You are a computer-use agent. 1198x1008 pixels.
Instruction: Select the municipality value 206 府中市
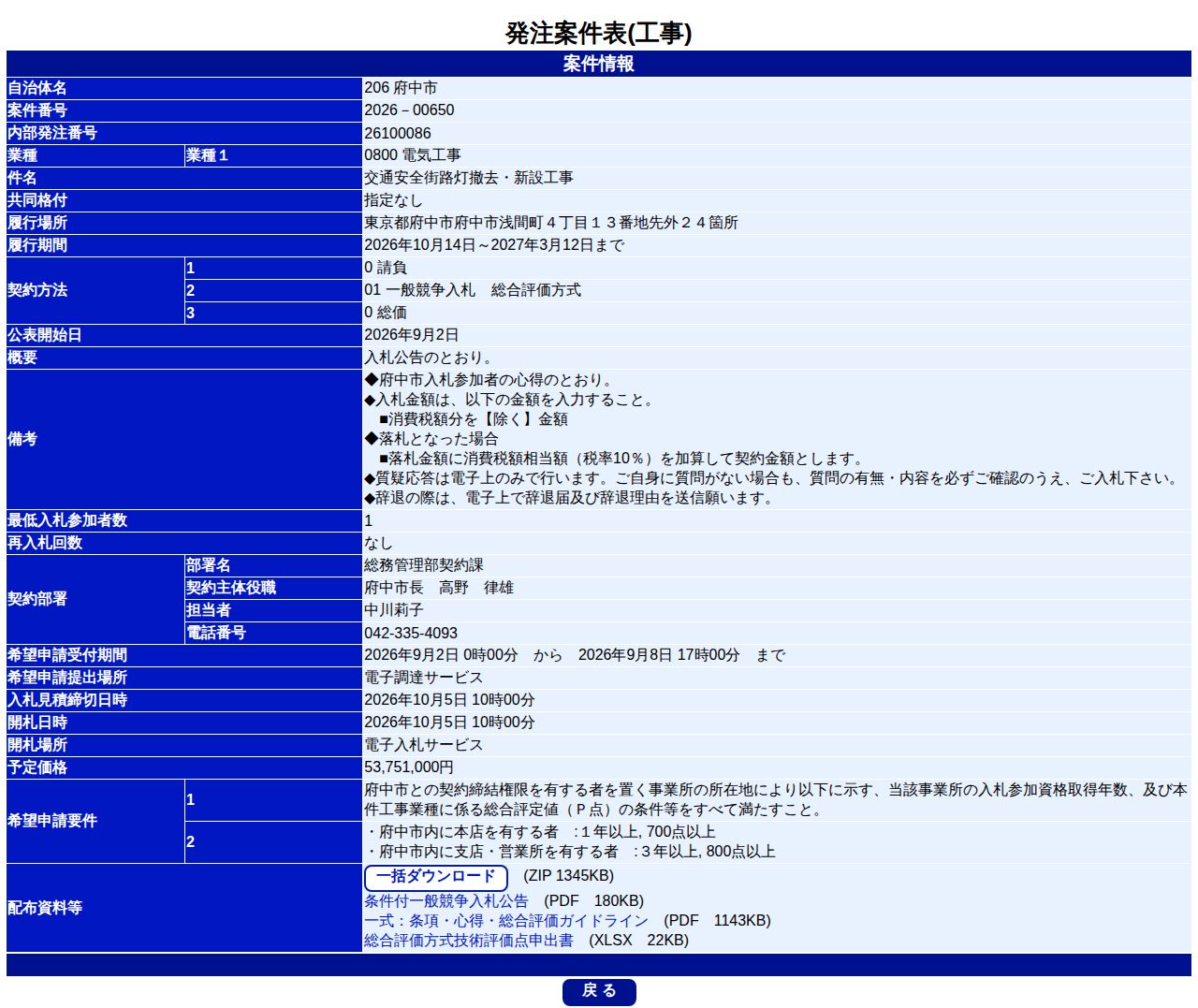pos(401,88)
